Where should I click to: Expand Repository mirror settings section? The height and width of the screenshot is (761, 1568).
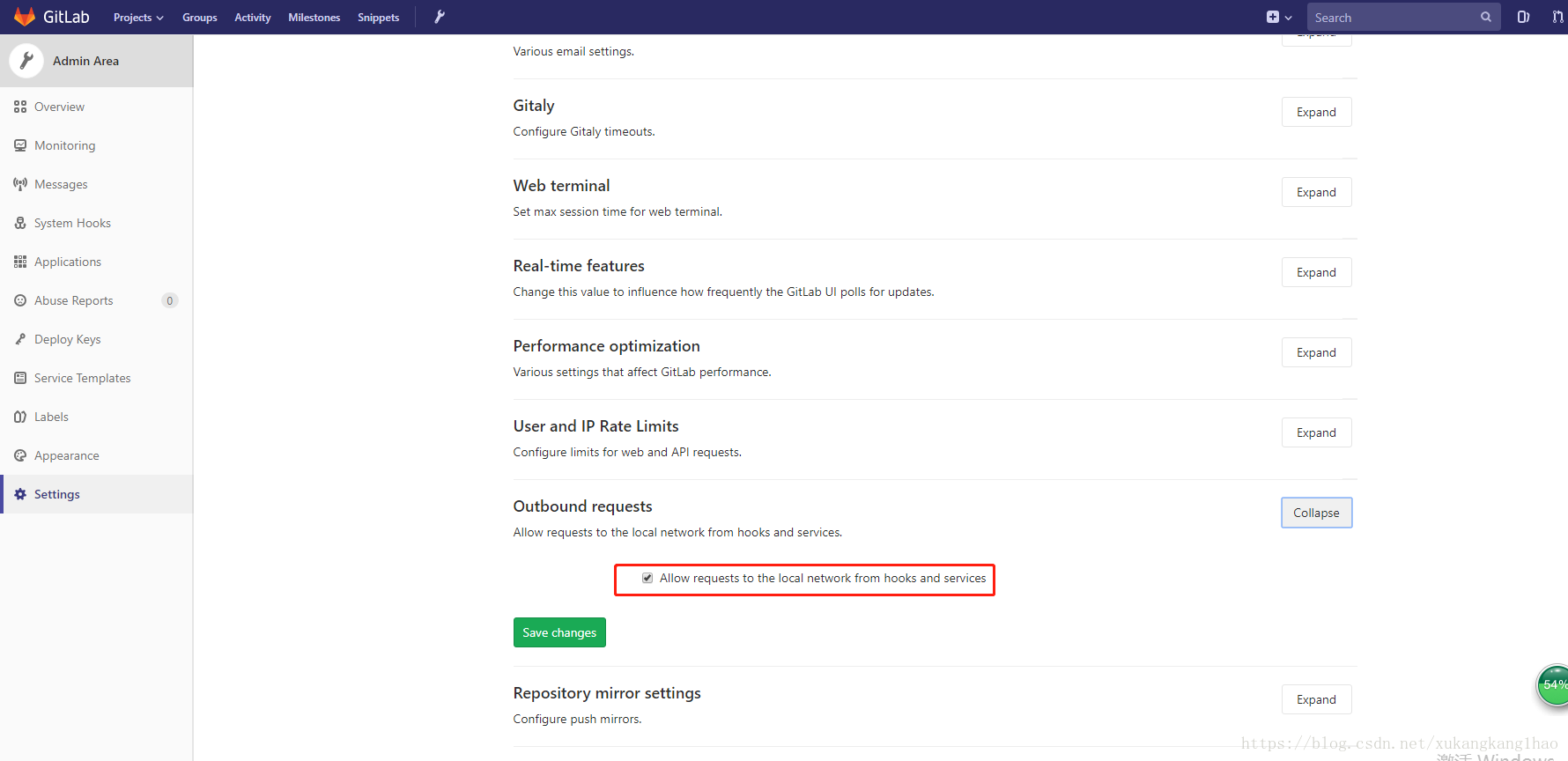pyautogui.click(x=1316, y=699)
